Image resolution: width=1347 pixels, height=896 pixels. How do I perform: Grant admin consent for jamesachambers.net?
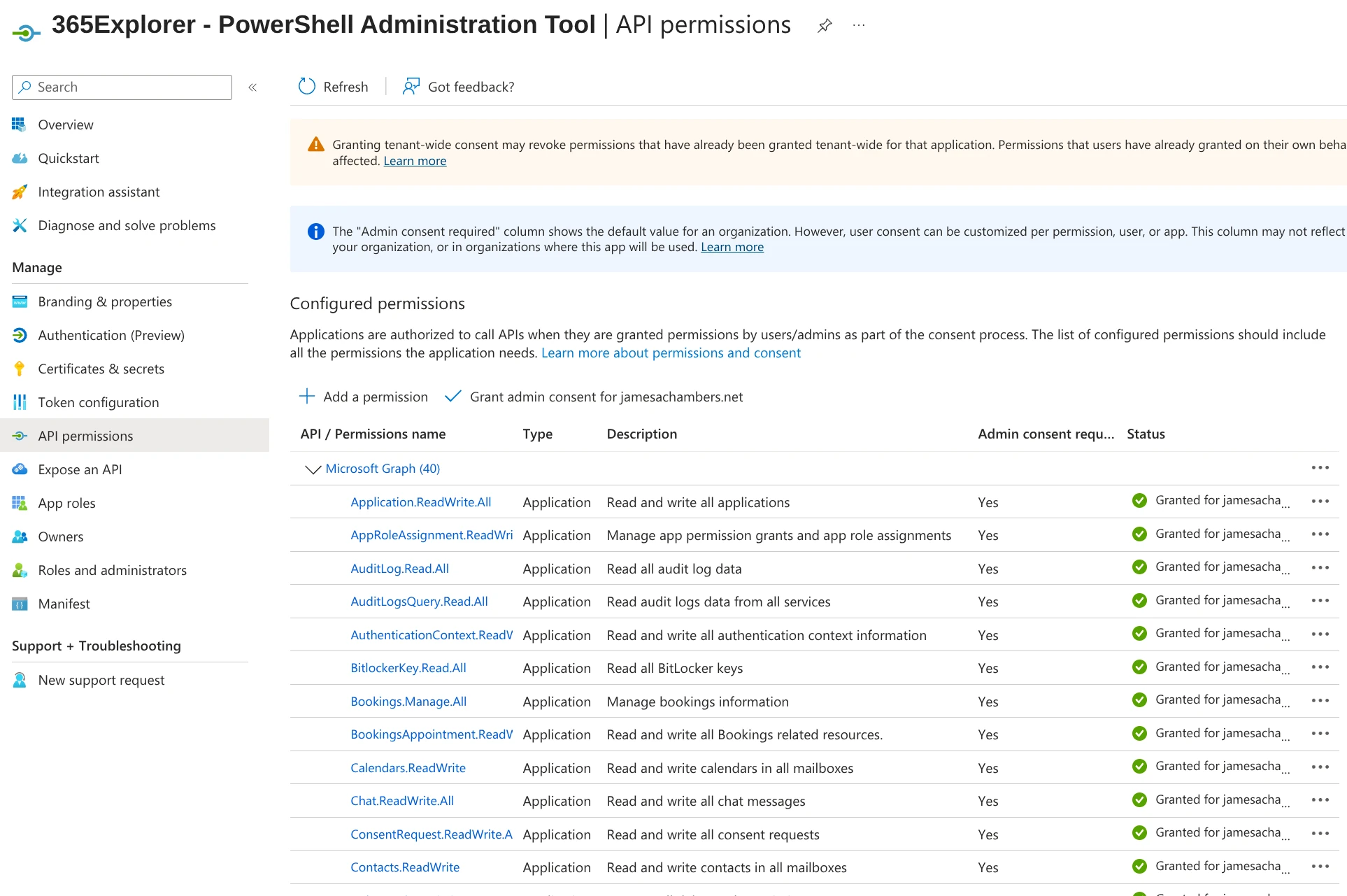pyautogui.click(x=594, y=397)
